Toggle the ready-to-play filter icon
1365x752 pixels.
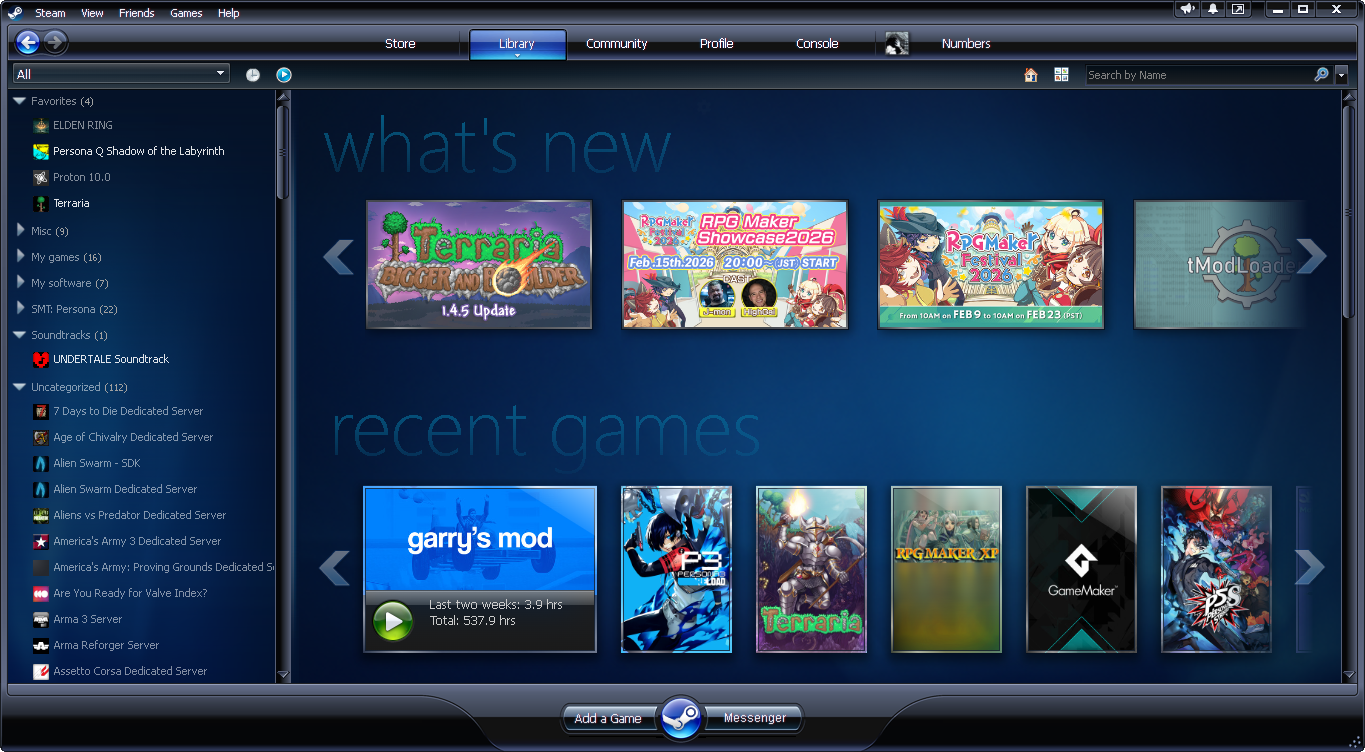coord(284,74)
